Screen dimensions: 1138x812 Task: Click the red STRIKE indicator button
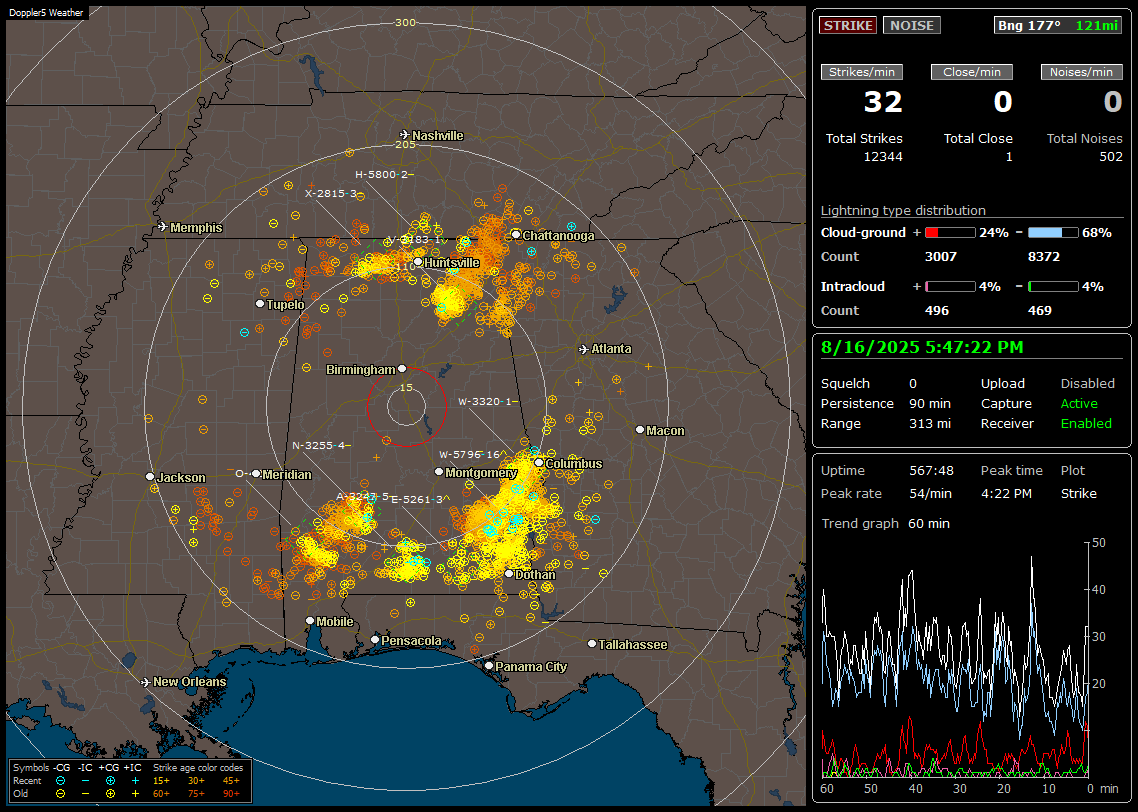(848, 25)
